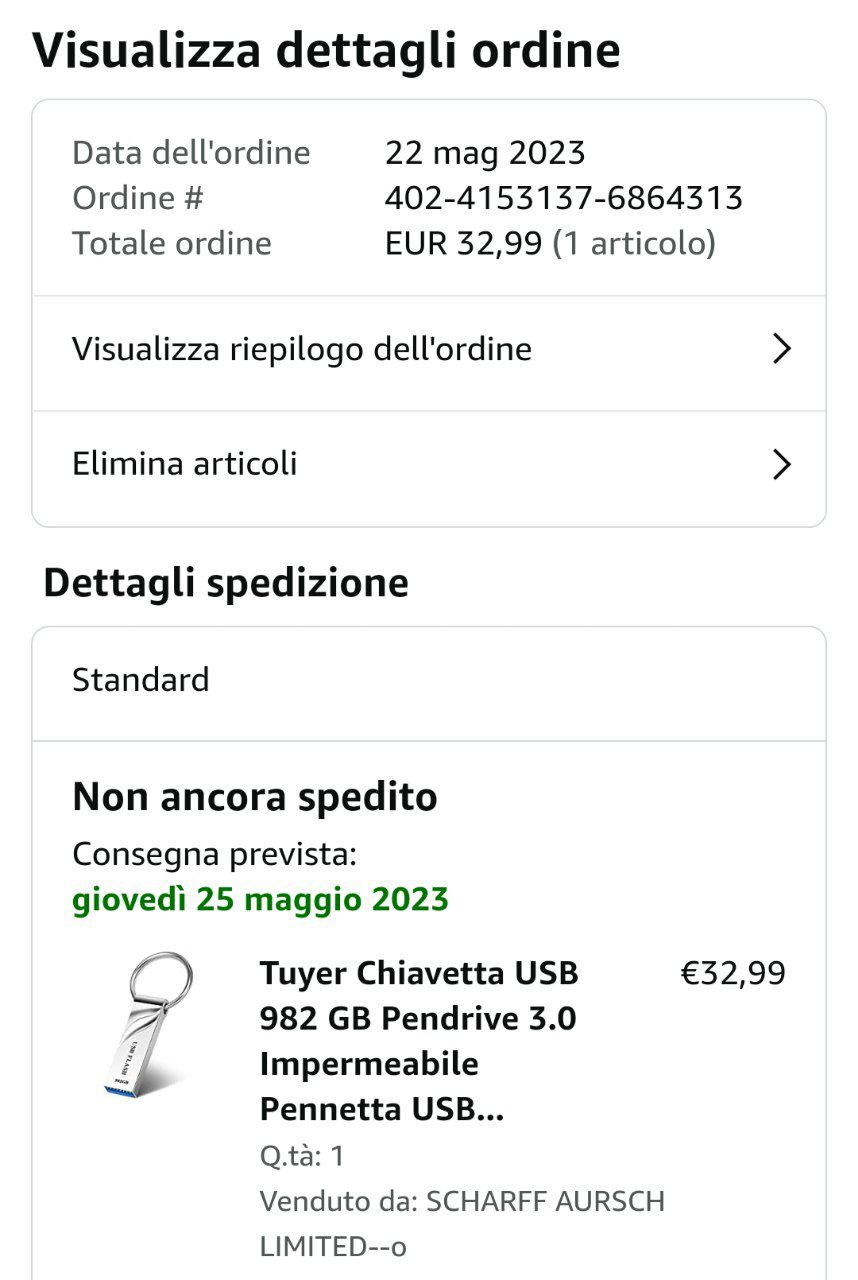Open the Elimina articoli option

[x=429, y=465]
